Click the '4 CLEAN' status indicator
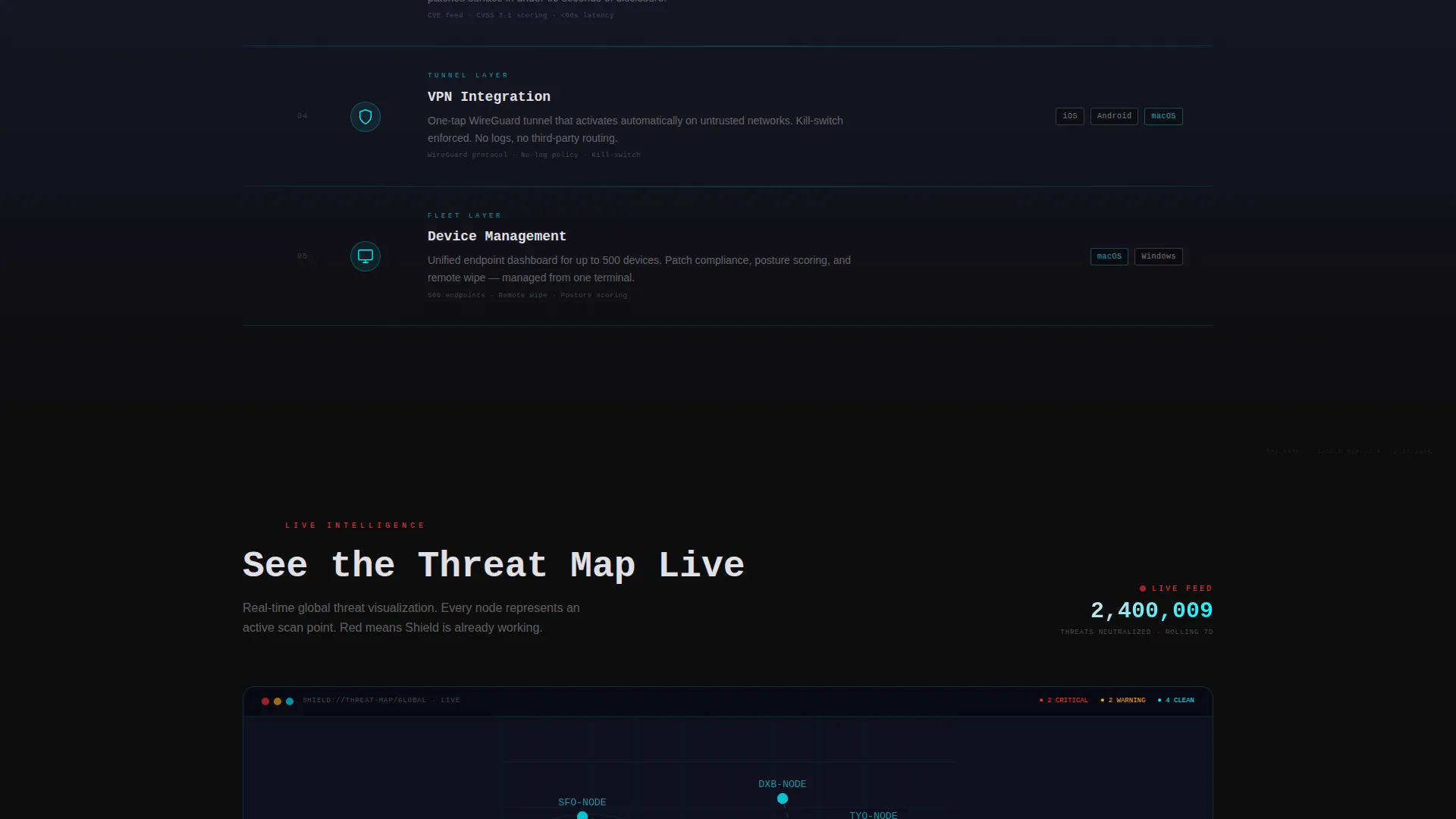 (x=1176, y=700)
